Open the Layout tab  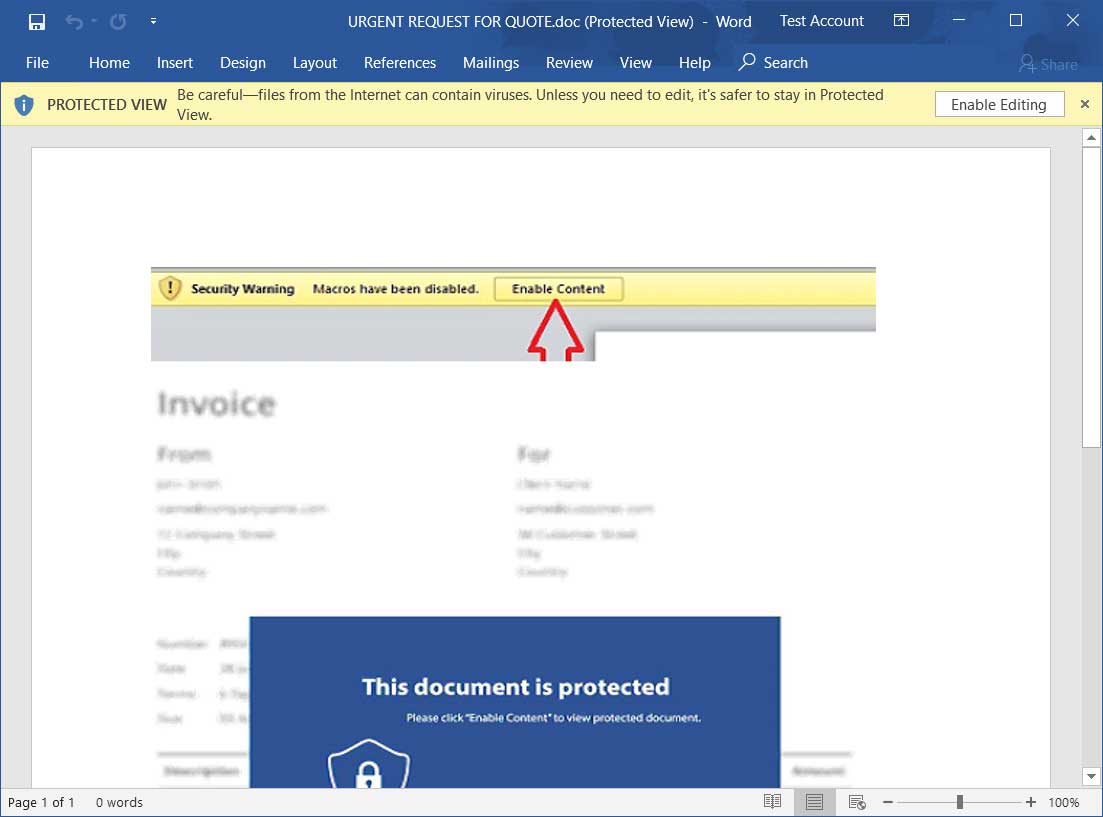tap(314, 63)
